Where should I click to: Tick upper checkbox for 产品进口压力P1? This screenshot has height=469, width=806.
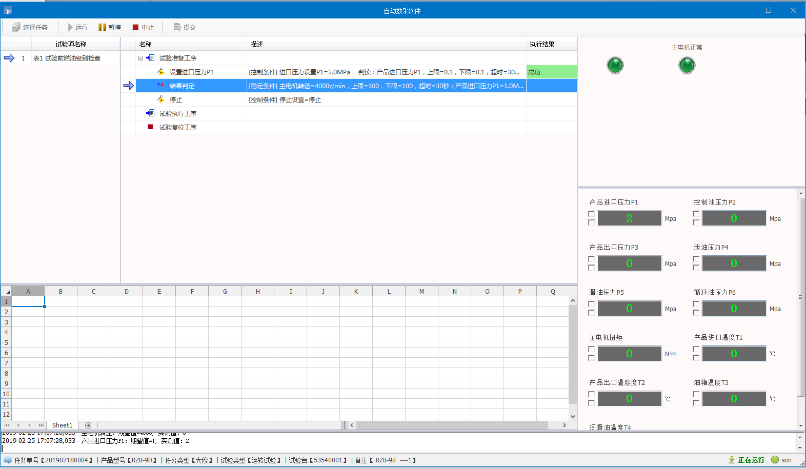591,214
